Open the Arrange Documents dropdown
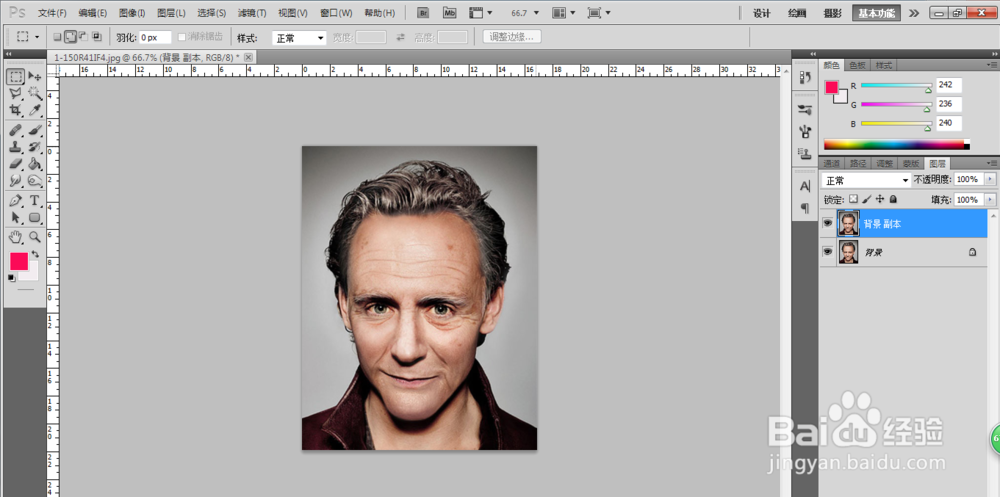1000x497 pixels. (563, 13)
